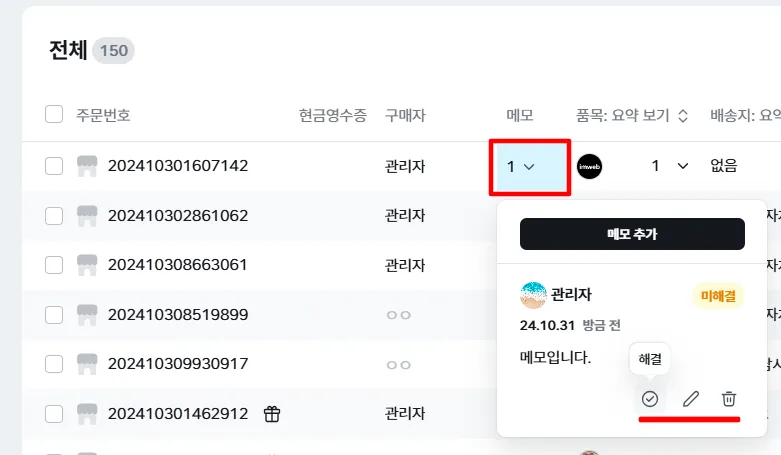Open order number 202410301462912
The width and height of the screenshot is (781, 455).
(178, 414)
